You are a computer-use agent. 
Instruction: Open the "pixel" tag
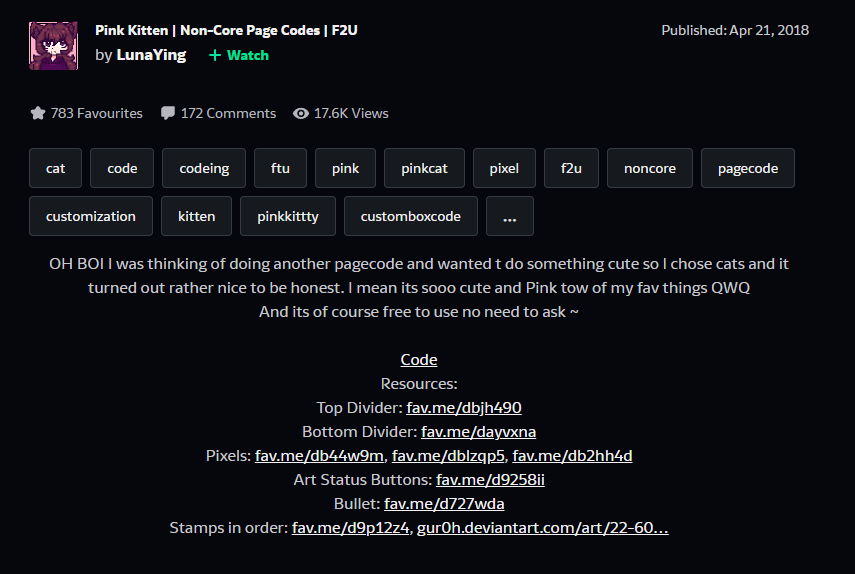tap(504, 168)
